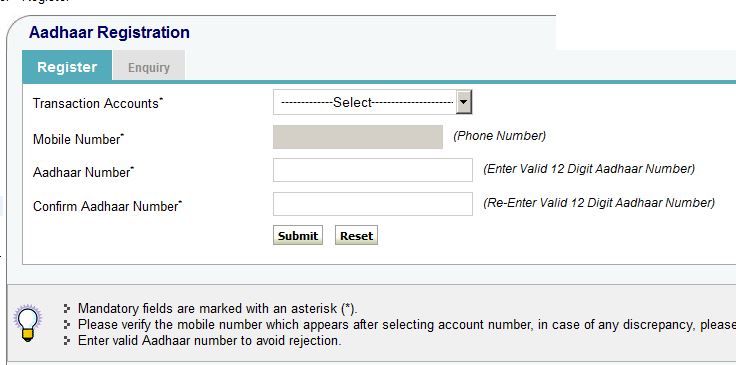
Task: Click the Re-Enter Valid 12 Digit hint
Action: pyautogui.click(x=599, y=203)
